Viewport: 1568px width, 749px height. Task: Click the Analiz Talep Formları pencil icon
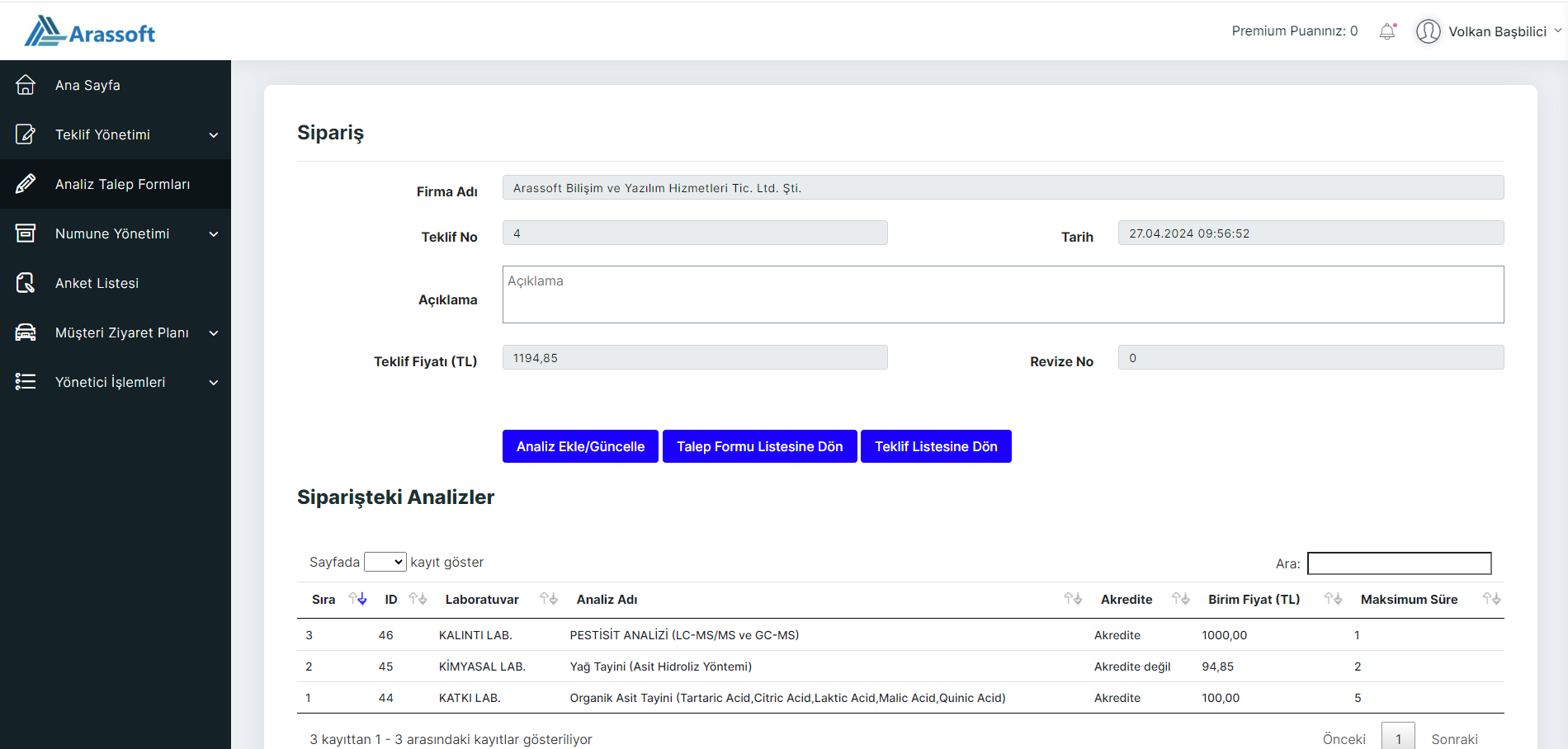click(26, 184)
